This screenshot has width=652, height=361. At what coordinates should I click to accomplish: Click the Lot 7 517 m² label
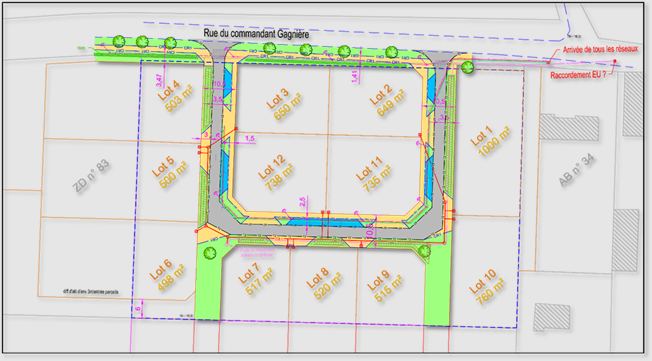click(255, 279)
